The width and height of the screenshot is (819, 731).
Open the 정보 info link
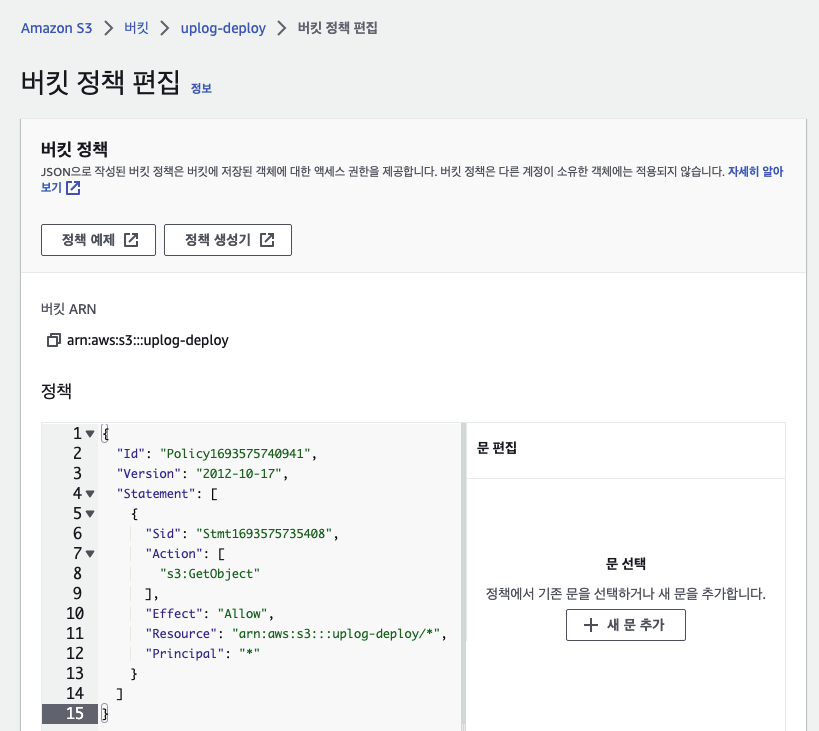[201, 88]
